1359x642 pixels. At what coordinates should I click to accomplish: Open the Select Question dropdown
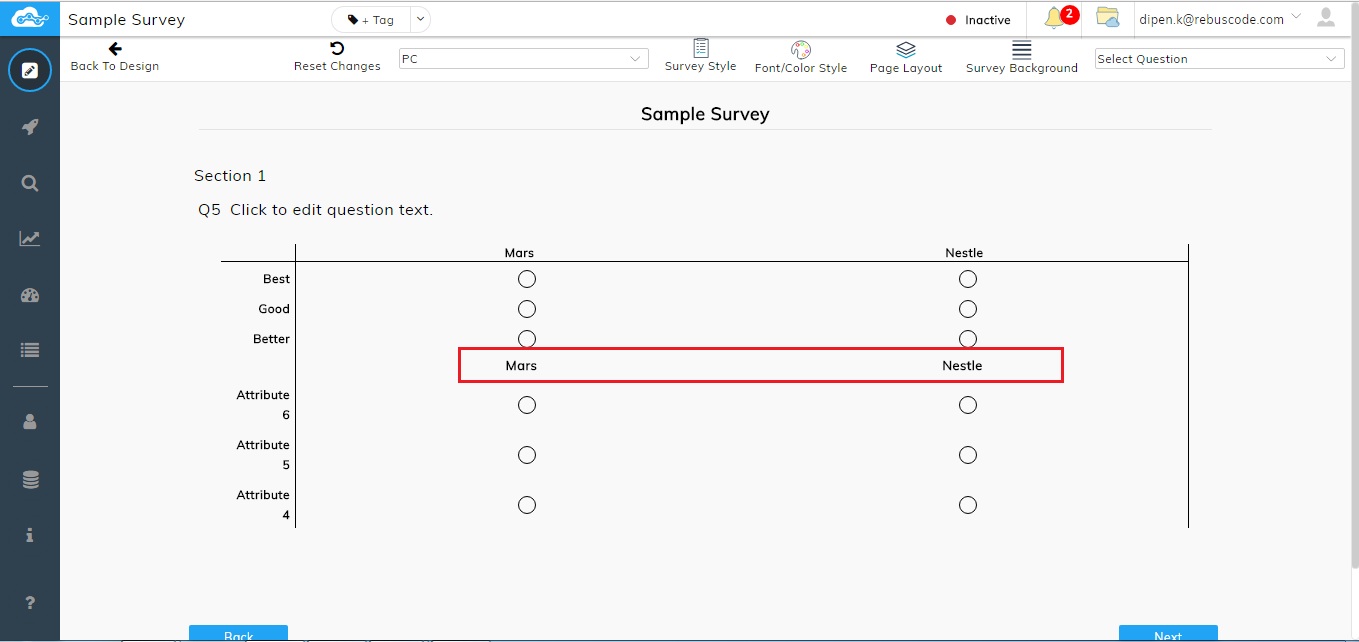1219,59
